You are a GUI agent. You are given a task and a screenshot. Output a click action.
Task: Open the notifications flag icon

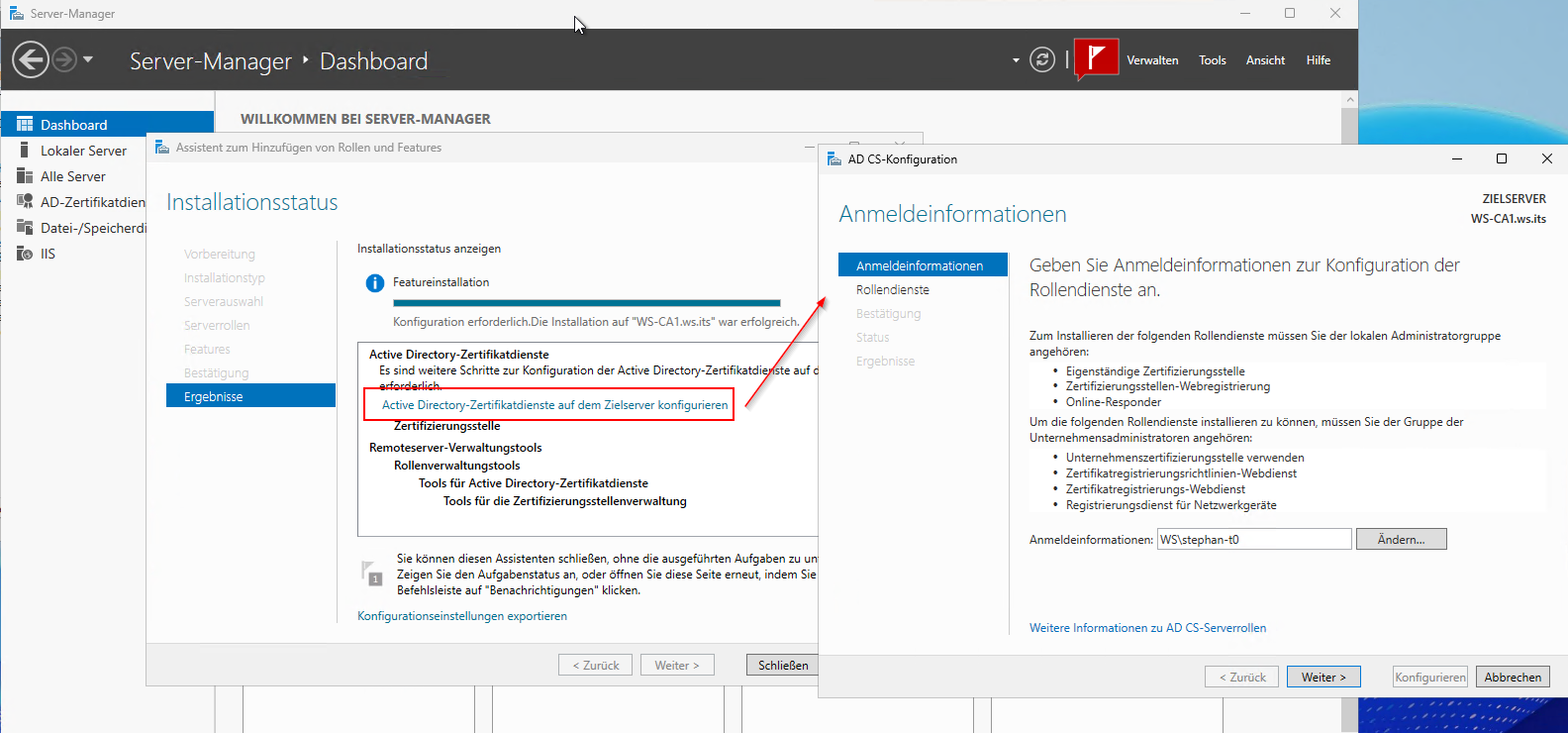pyautogui.click(x=1096, y=59)
